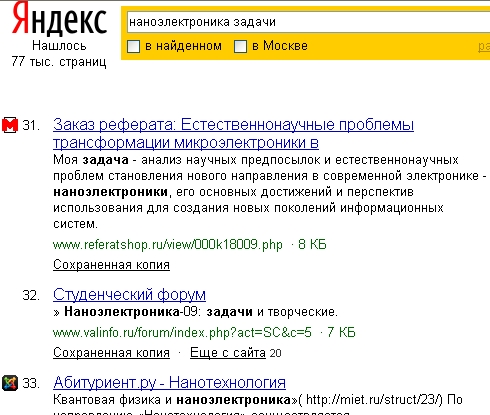Click the red M favicon beside result 31
The width and height of the screenshot is (490, 415).
point(10,125)
